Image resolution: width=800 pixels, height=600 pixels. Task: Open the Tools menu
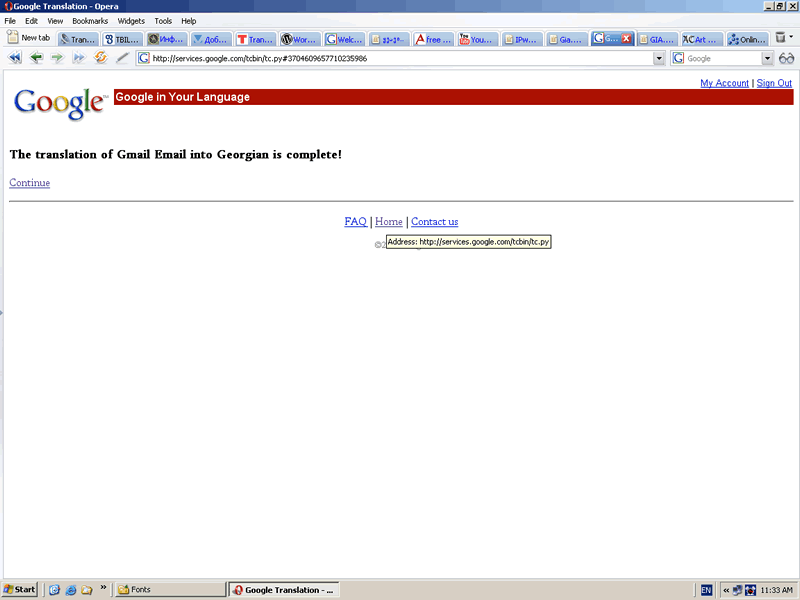[163, 21]
